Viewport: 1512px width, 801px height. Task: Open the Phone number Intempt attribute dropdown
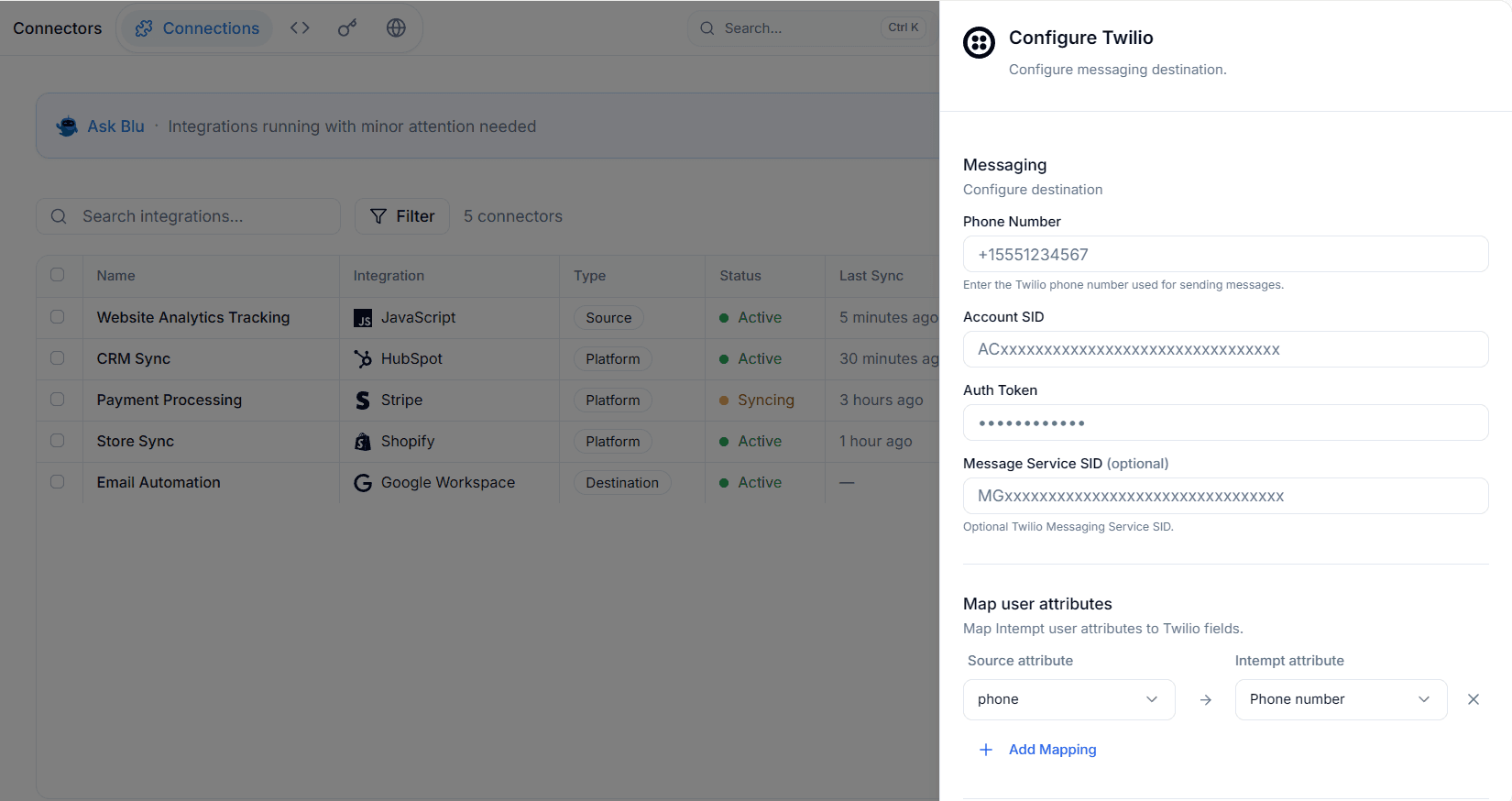click(1341, 699)
